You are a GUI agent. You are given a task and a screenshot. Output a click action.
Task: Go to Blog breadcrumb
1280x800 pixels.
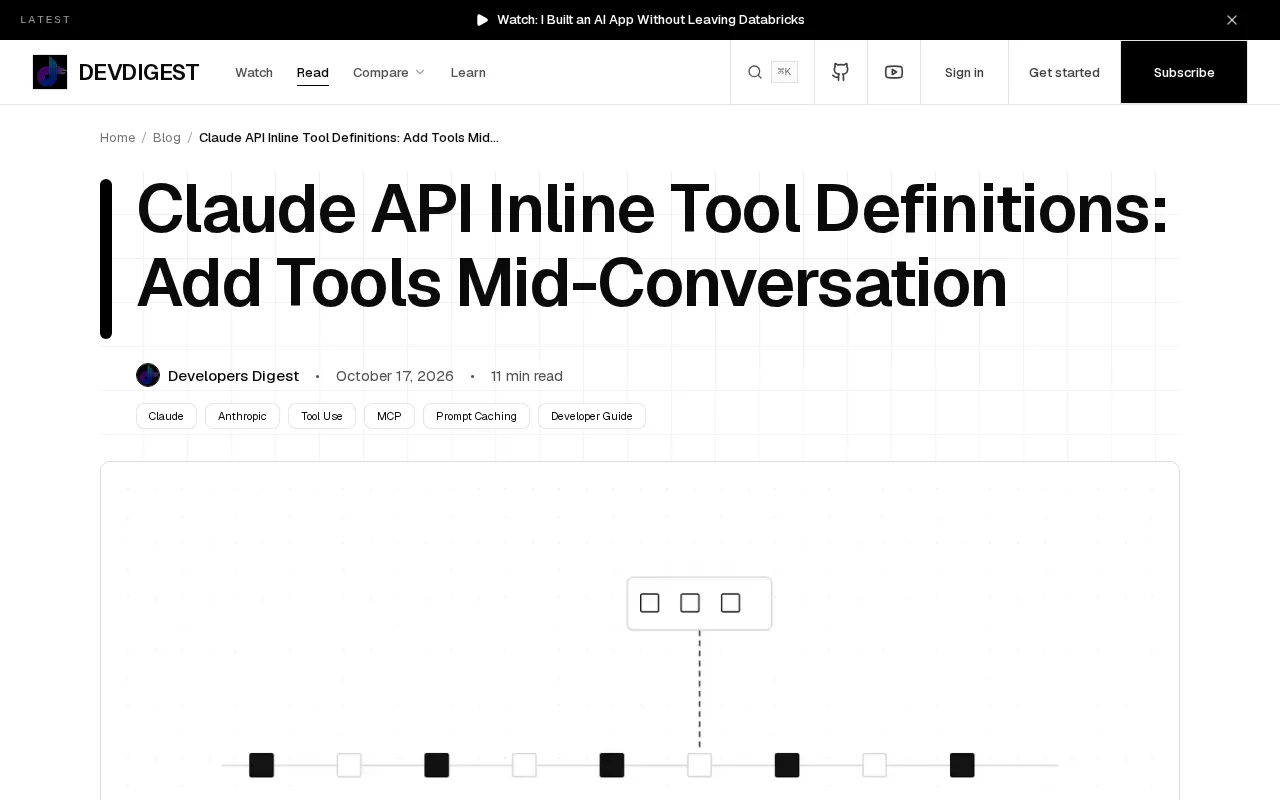point(167,138)
